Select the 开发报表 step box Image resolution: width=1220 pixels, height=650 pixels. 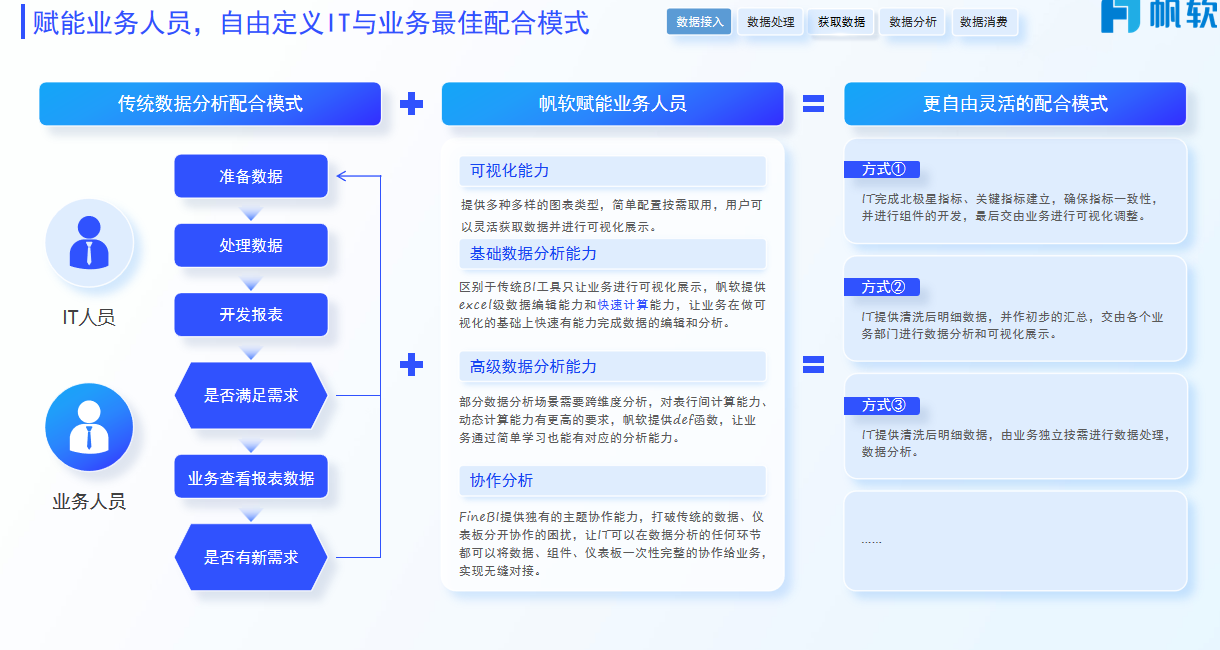pos(251,314)
